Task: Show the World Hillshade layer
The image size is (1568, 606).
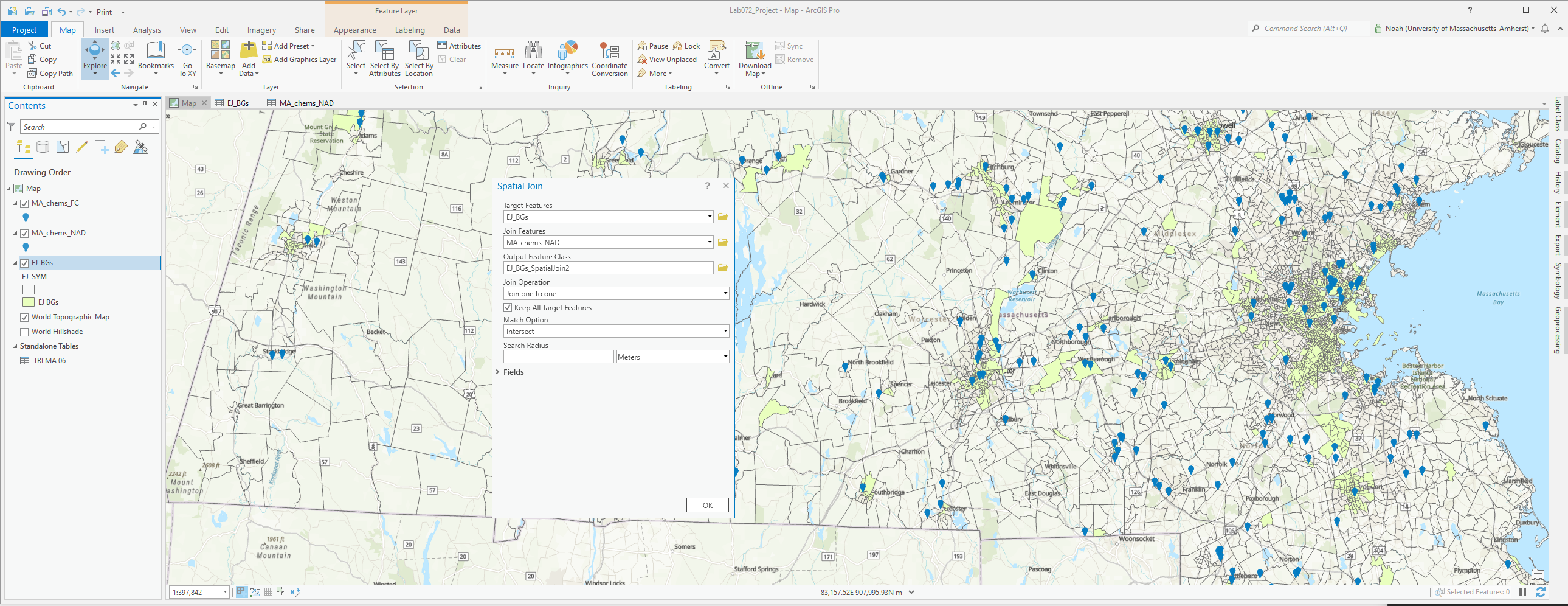Action: 24,332
